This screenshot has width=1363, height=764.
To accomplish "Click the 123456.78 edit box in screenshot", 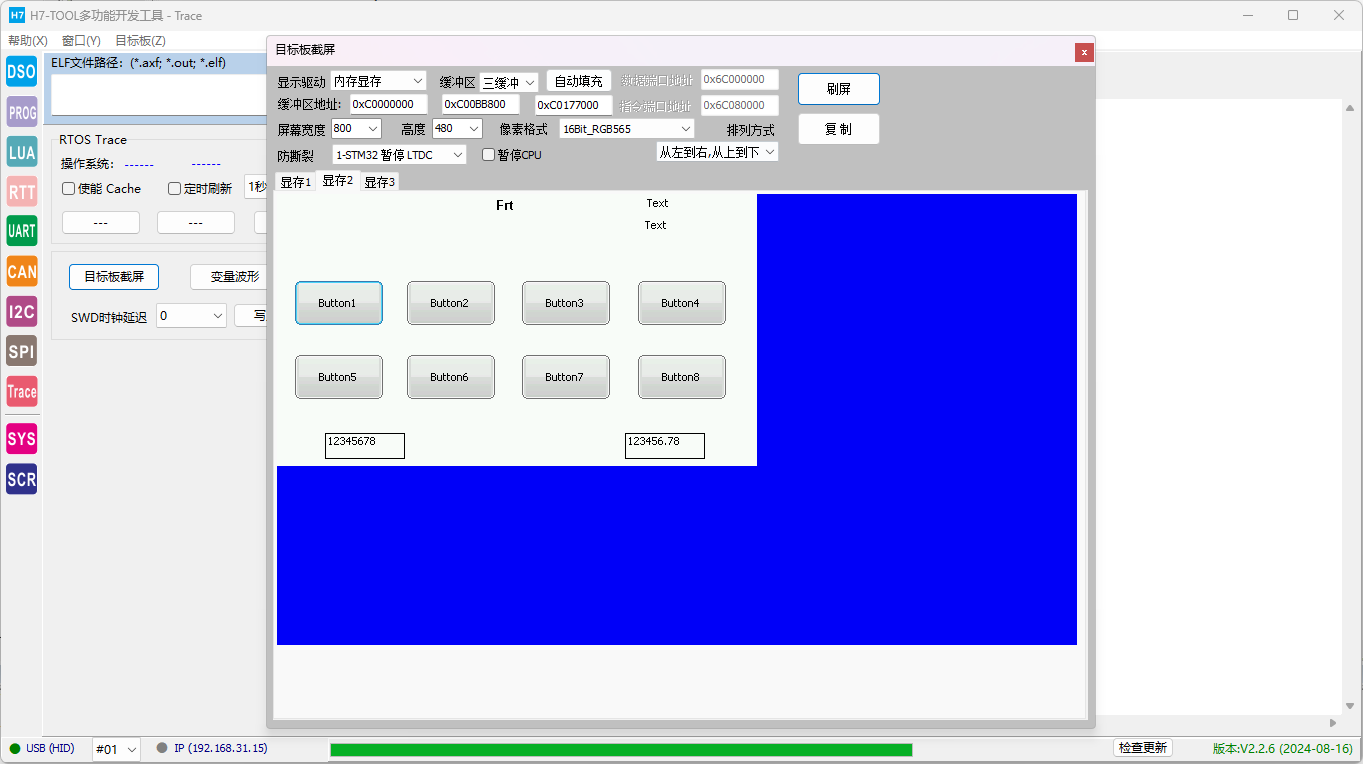I will click(x=665, y=446).
